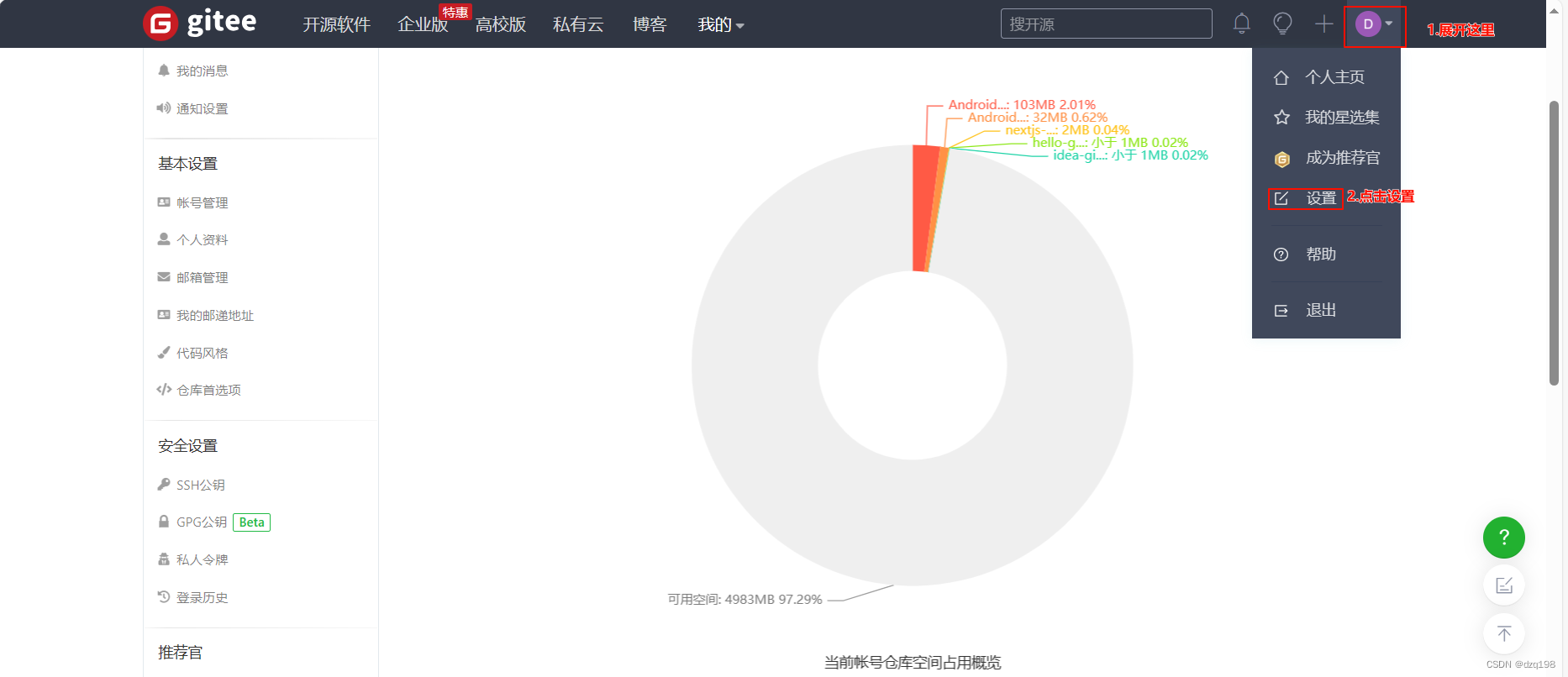
Task: Click the 搜开源 search field
Action: 1106,24
